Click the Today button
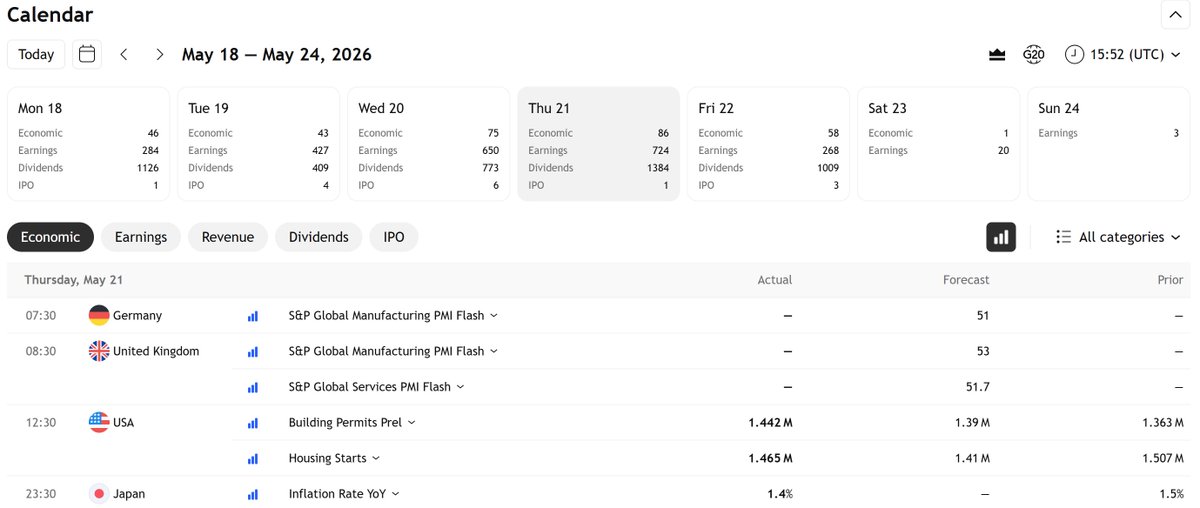The height and width of the screenshot is (508, 1200). (36, 54)
